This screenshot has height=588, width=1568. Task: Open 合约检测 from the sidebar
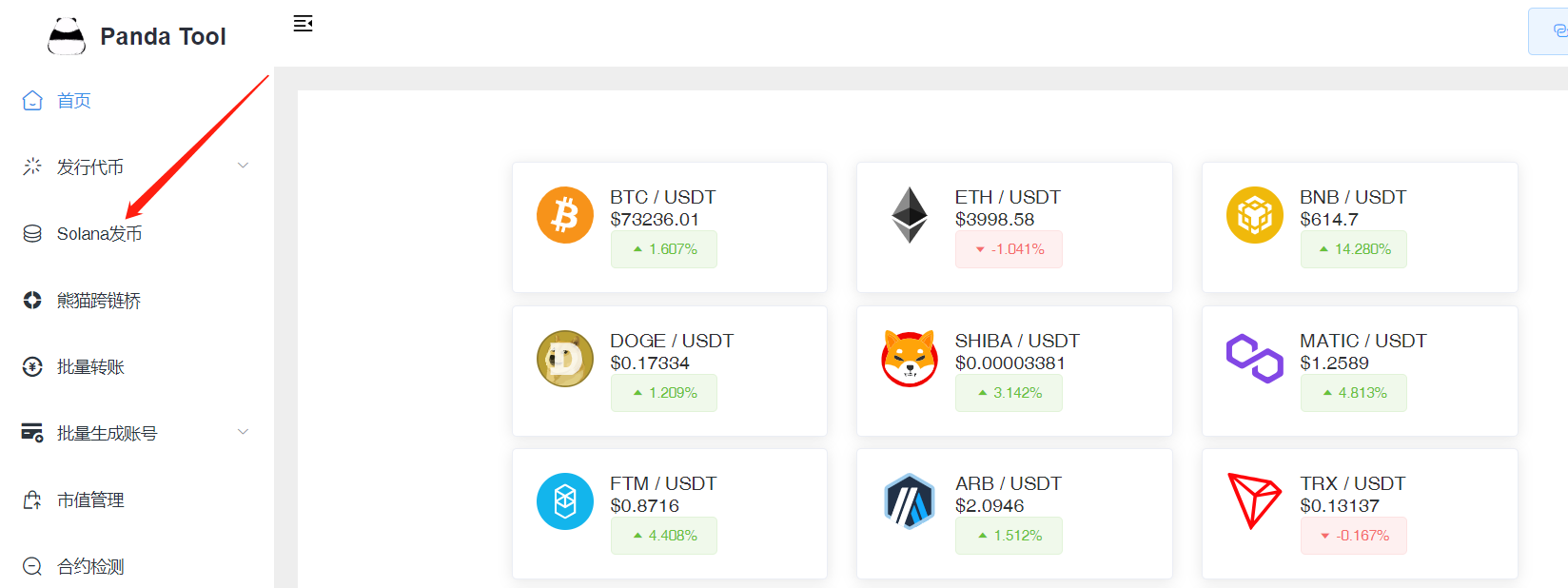[x=90, y=567]
